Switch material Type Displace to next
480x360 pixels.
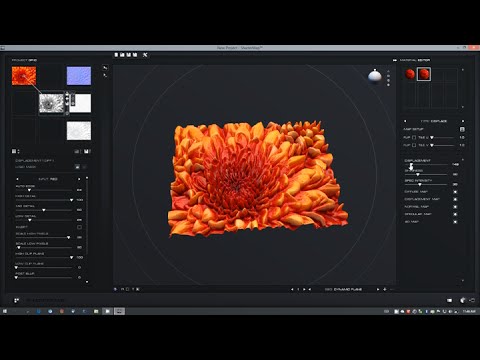[463, 121]
